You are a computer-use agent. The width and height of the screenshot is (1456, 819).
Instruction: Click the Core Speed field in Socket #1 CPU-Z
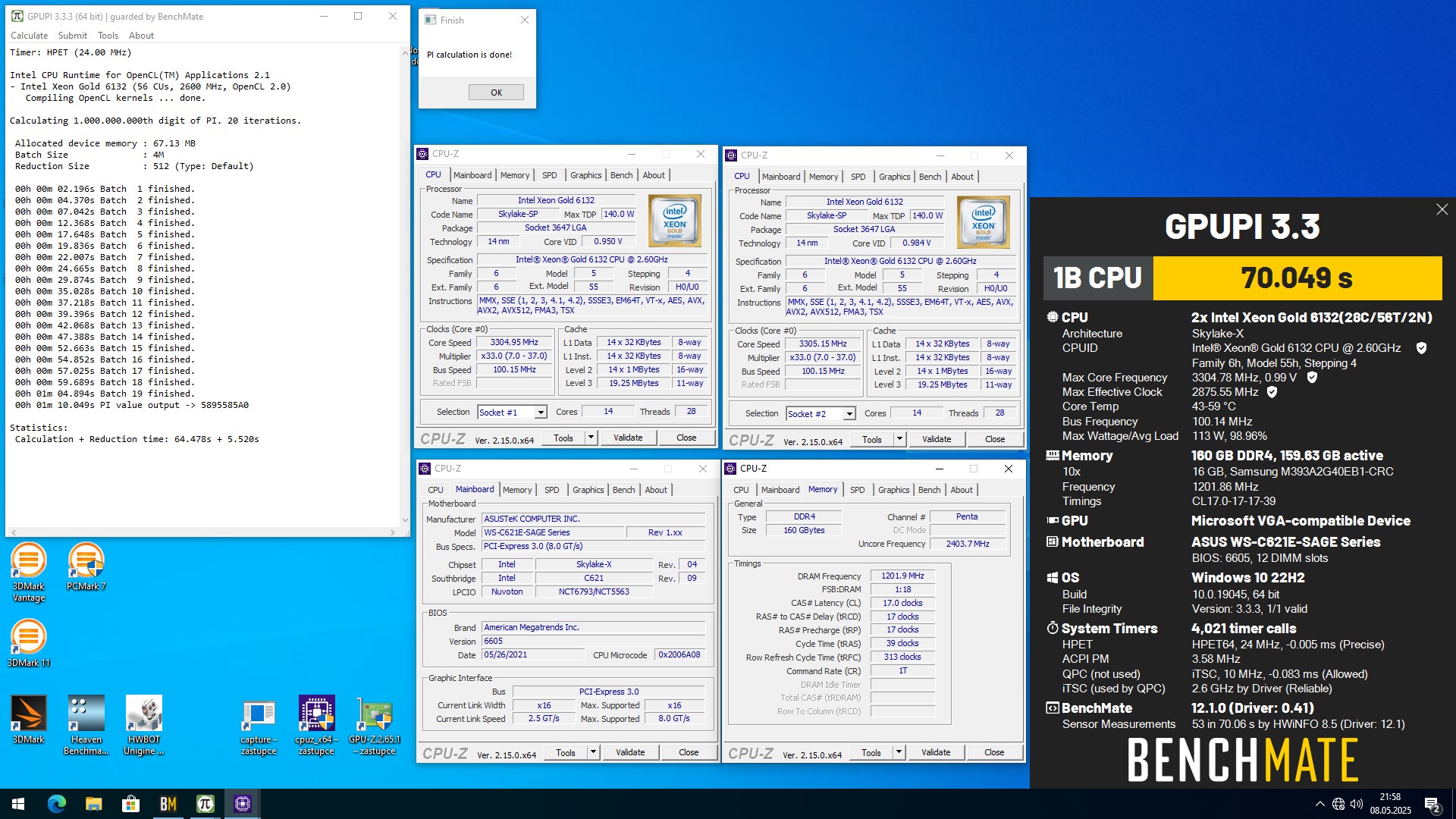coord(514,342)
